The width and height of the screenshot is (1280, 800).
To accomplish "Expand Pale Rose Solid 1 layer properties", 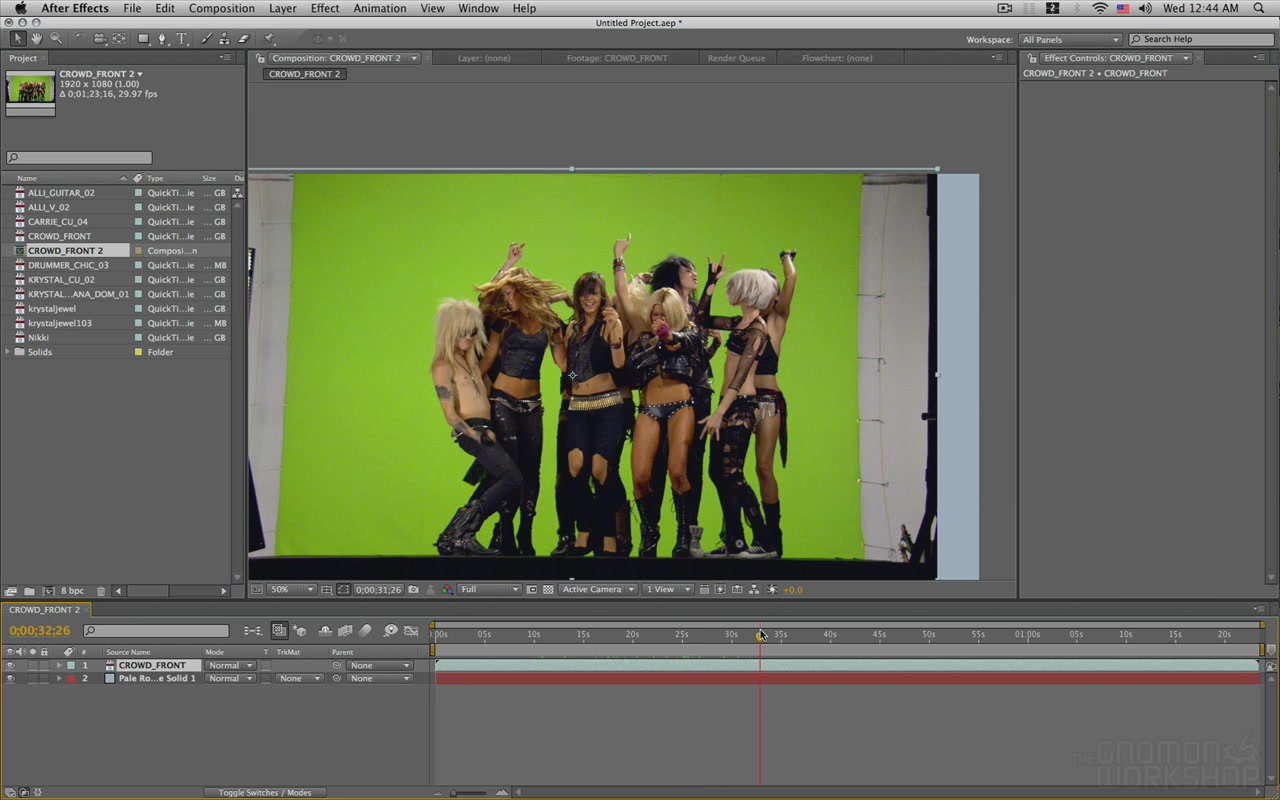I will [59, 678].
